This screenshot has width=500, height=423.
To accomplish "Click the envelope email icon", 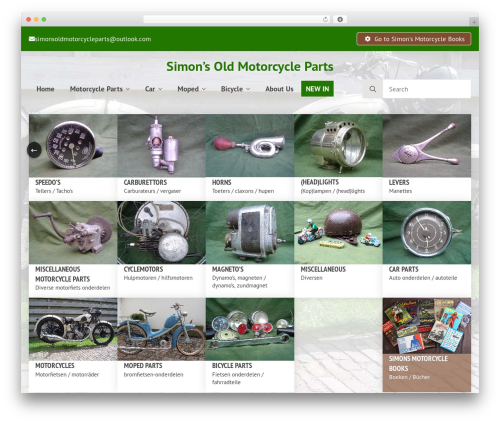I will tap(32, 39).
